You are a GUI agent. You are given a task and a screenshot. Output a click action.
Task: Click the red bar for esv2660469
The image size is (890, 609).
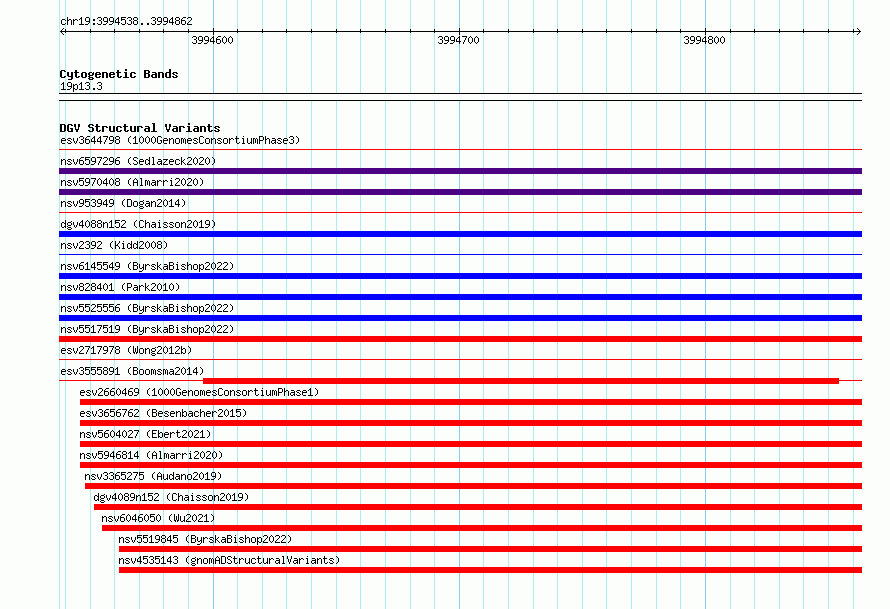point(471,402)
